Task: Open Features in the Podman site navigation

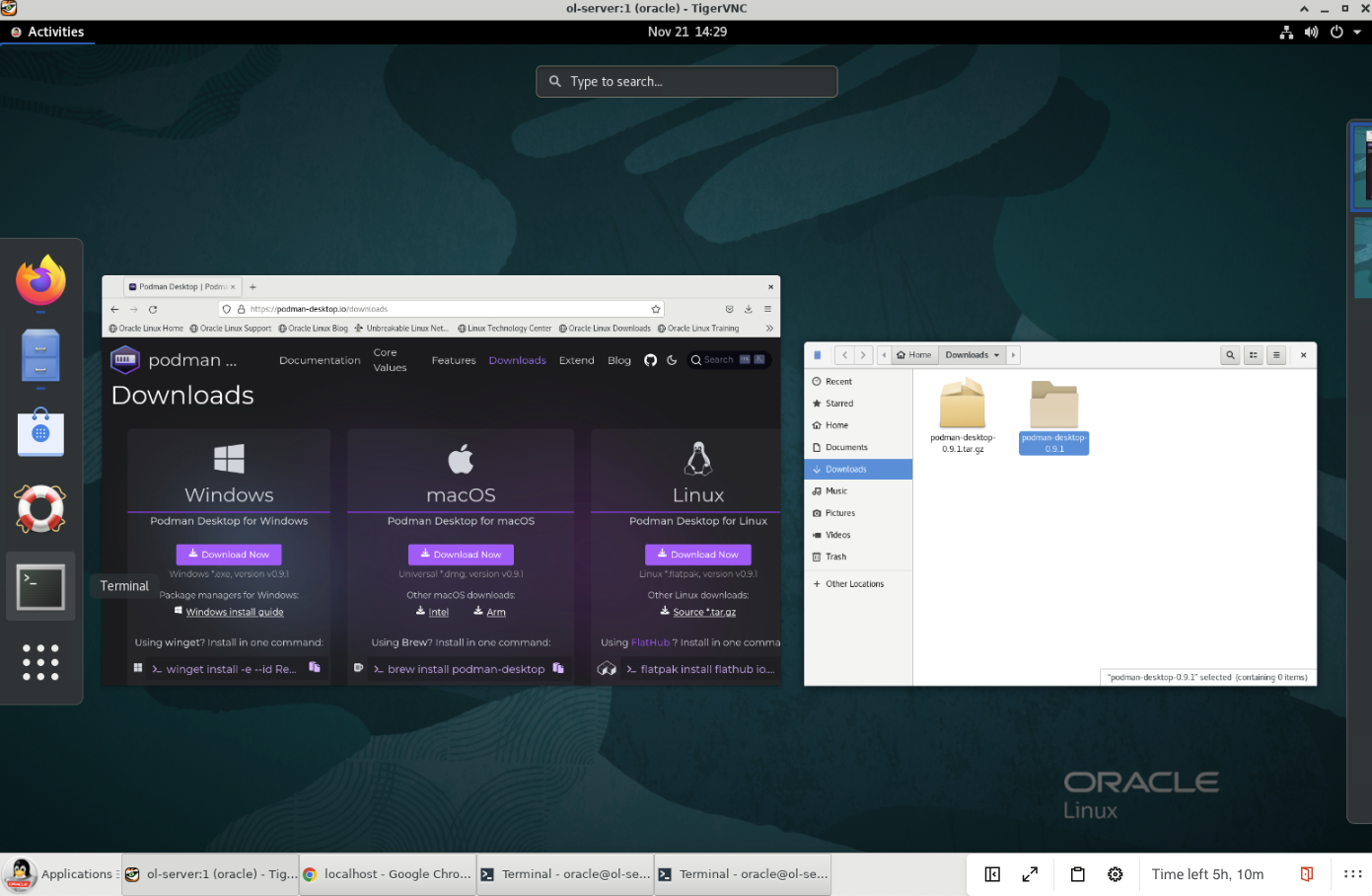Action: pyautogui.click(x=454, y=360)
